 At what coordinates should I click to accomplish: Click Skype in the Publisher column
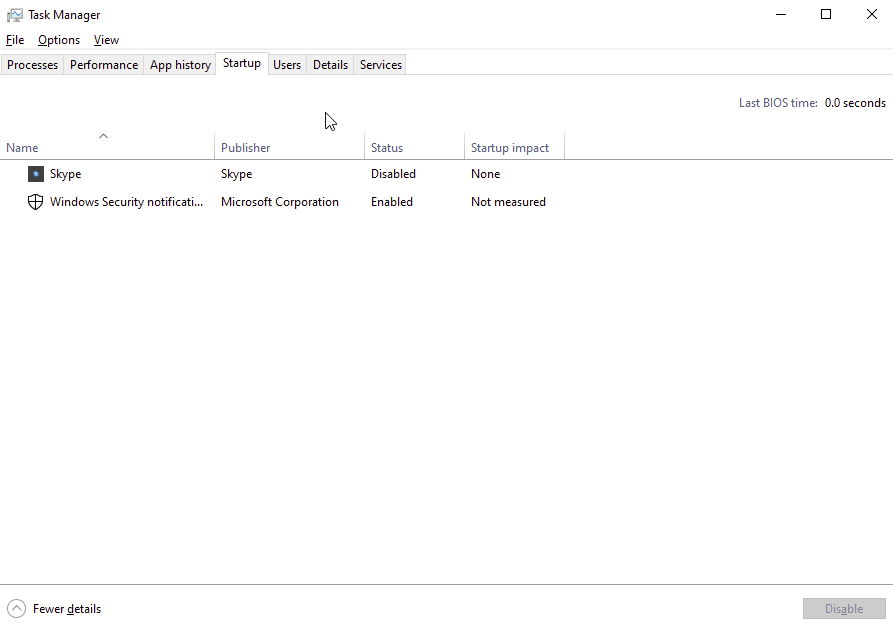(x=236, y=174)
